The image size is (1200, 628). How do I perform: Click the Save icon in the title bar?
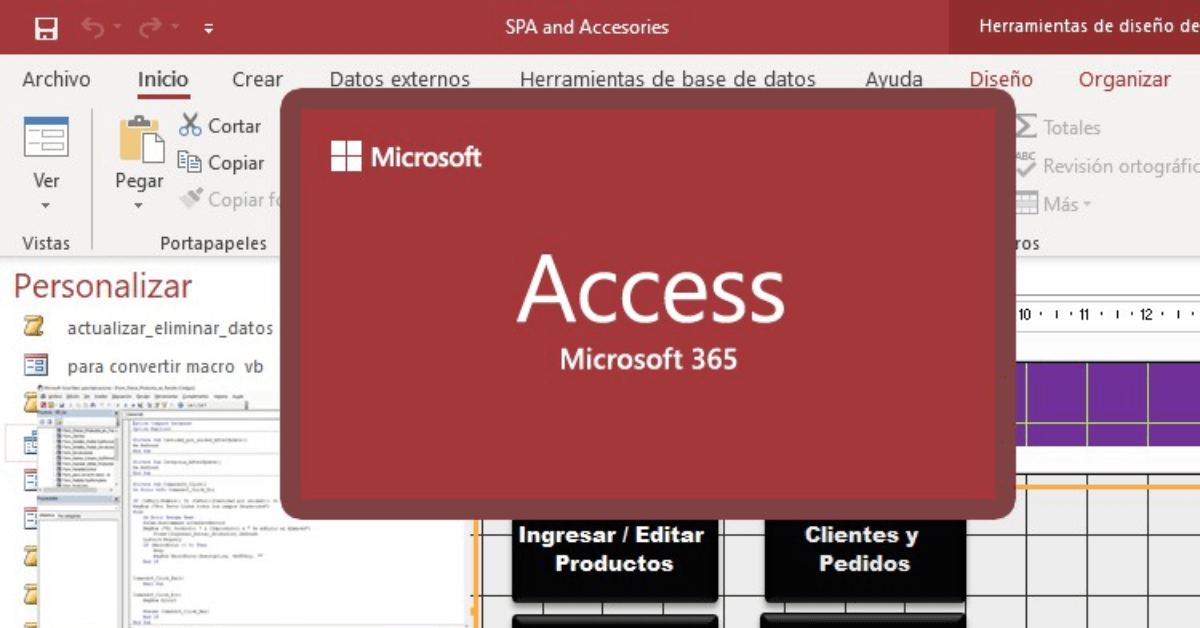pos(46,28)
